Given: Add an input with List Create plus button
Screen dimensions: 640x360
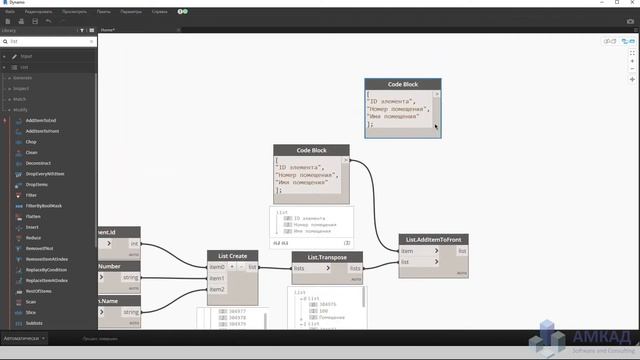Looking at the screenshot, I should coord(232,267).
